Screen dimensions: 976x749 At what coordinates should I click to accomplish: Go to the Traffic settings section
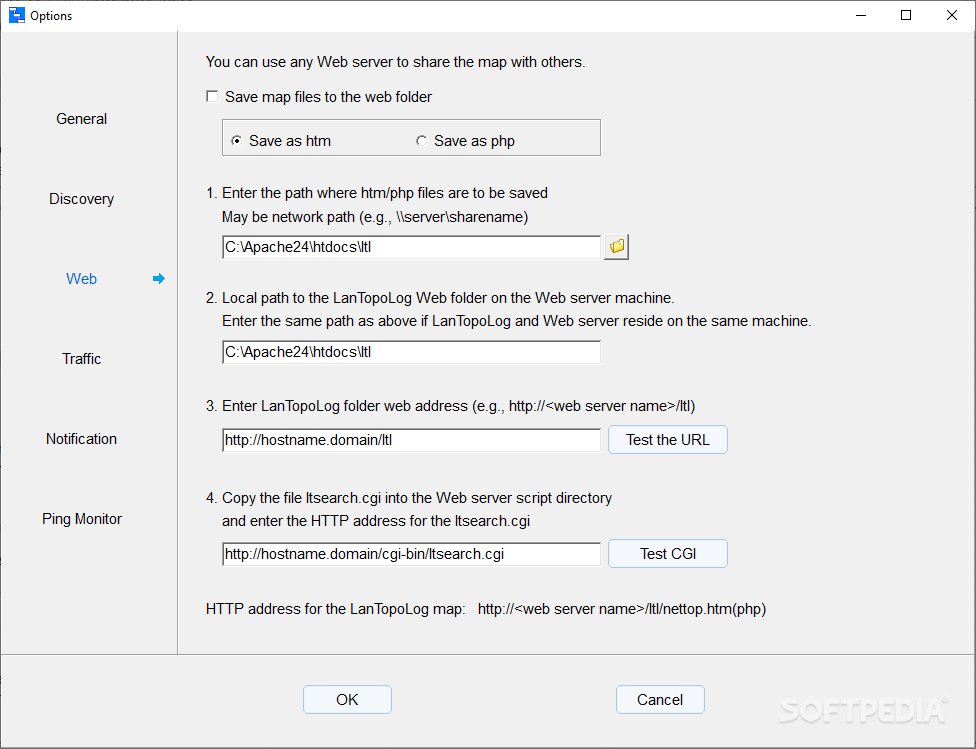pyautogui.click(x=82, y=359)
